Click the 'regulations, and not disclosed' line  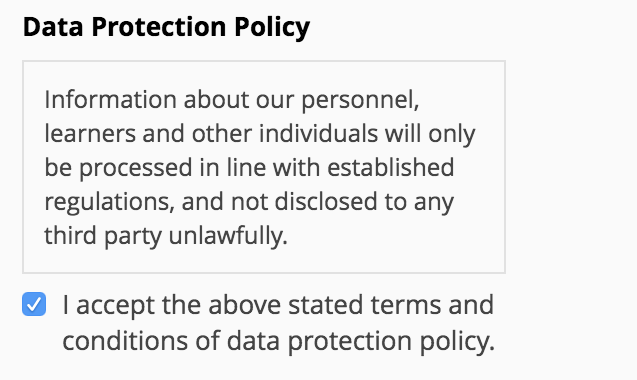249,202
